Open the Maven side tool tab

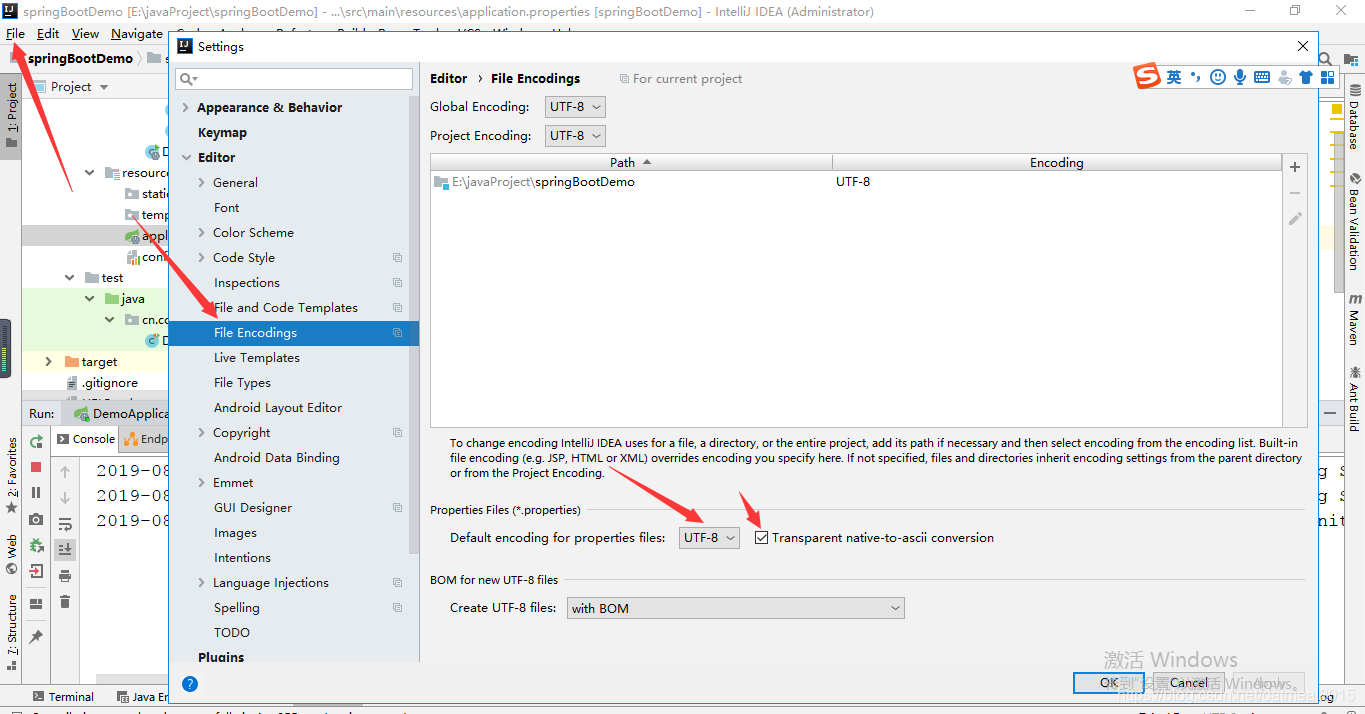coord(1354,320)
